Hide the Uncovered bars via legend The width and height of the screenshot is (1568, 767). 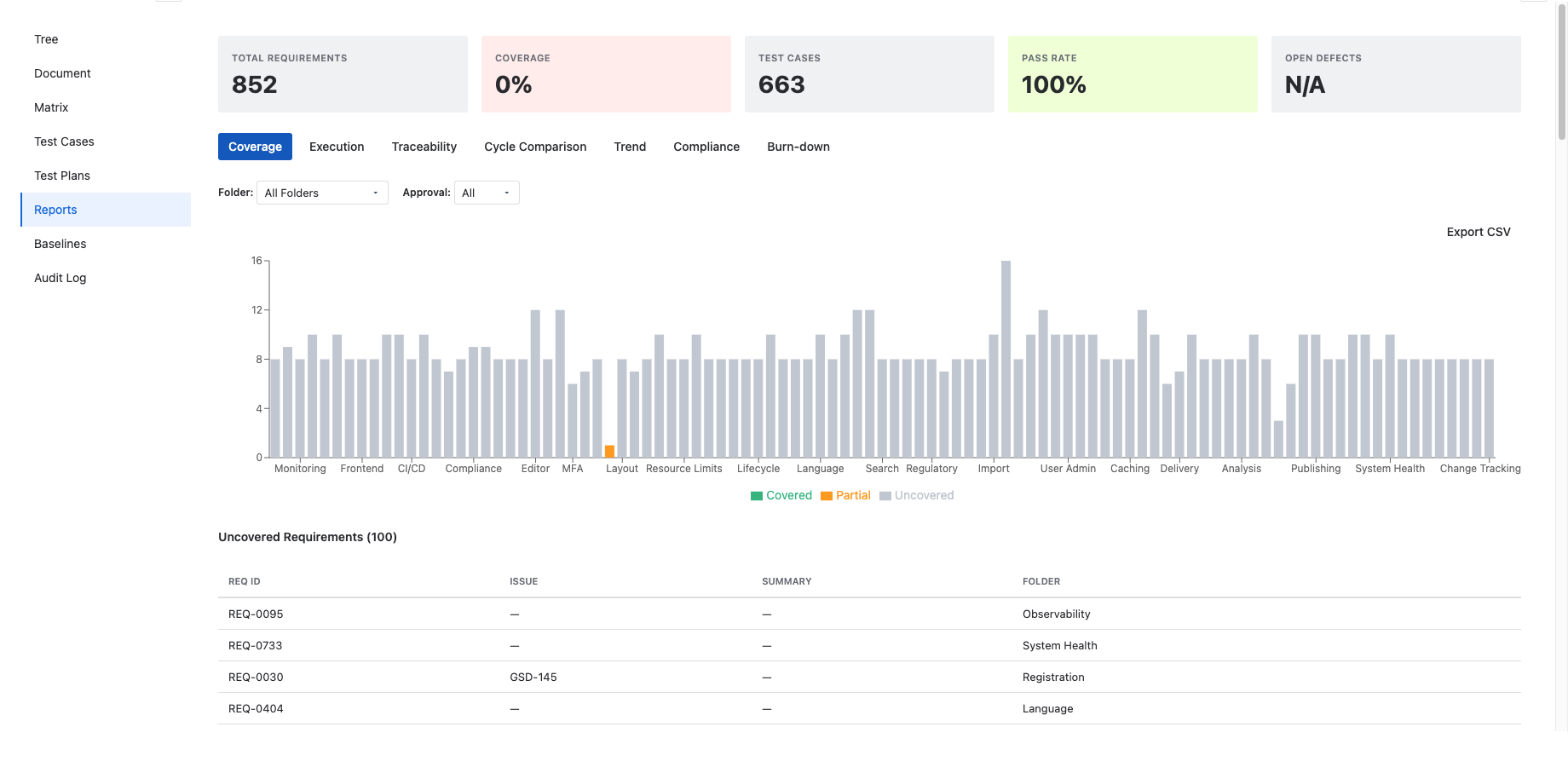916,495
